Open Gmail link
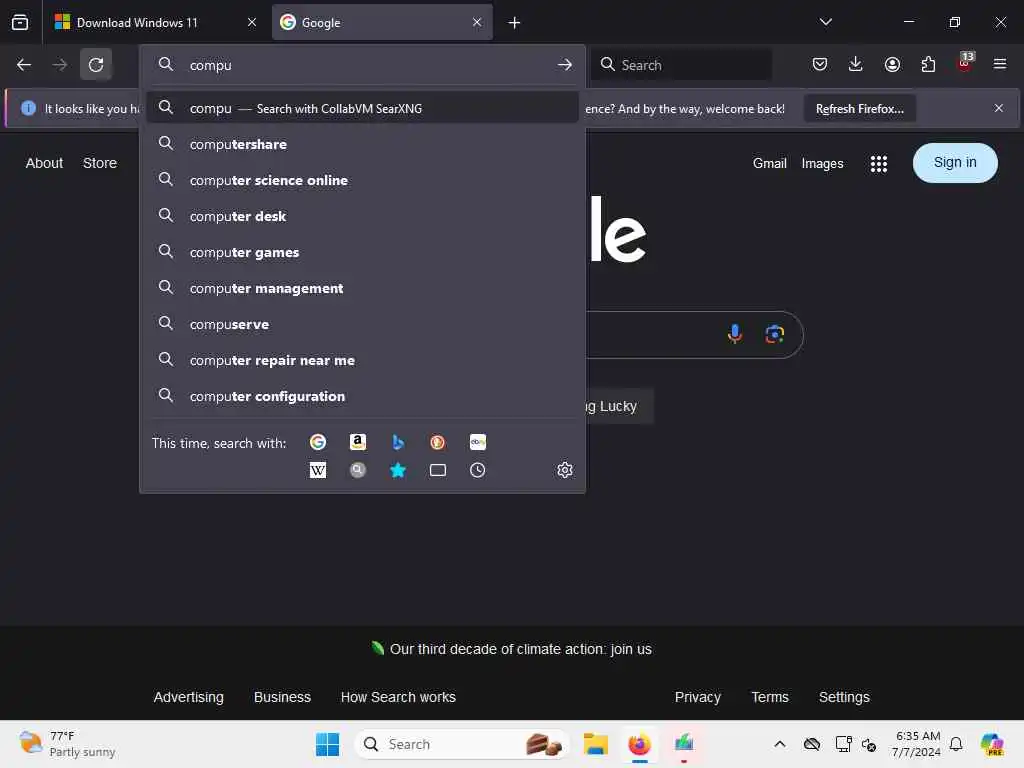 pos(769,163)
